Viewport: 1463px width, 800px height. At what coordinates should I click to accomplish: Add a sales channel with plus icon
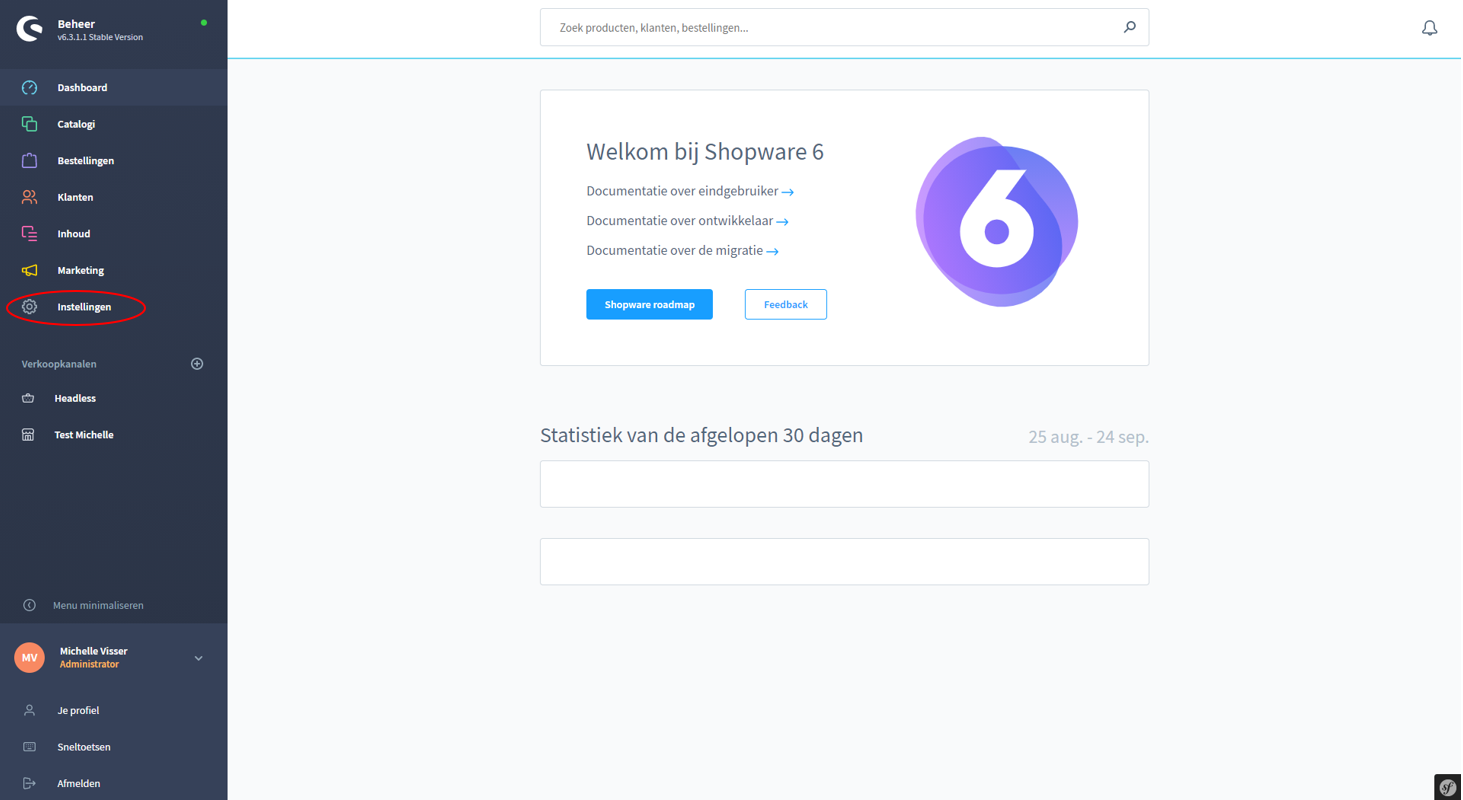(197, 364)
